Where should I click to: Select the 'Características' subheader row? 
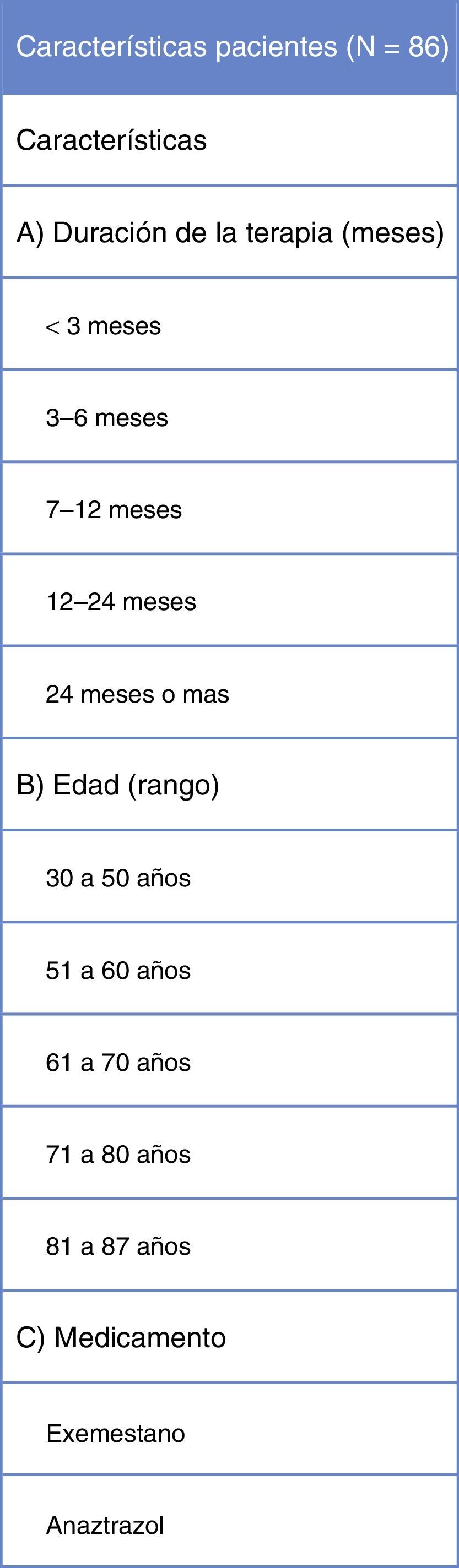click(x=111, y=140)
